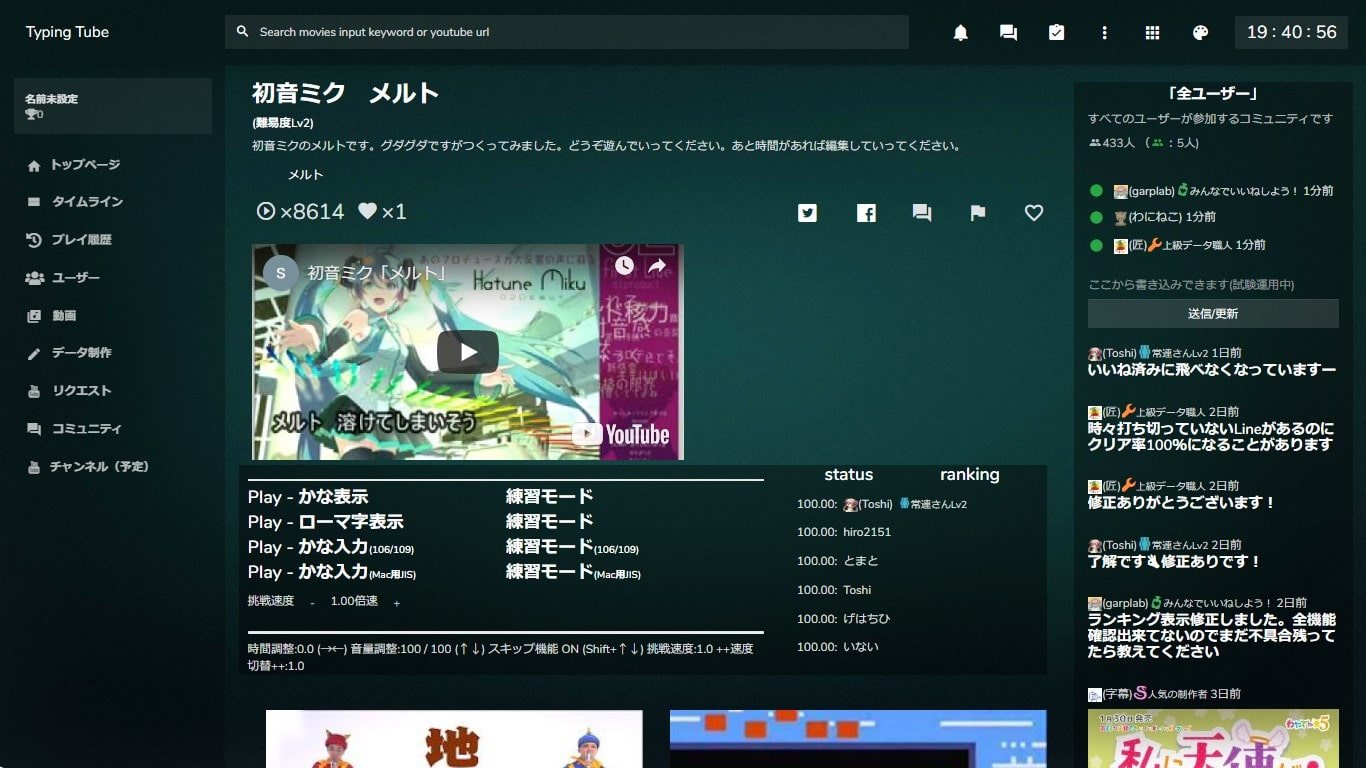Switch to the status tab
The image size is (1366, 768).
tap(849, 475)
